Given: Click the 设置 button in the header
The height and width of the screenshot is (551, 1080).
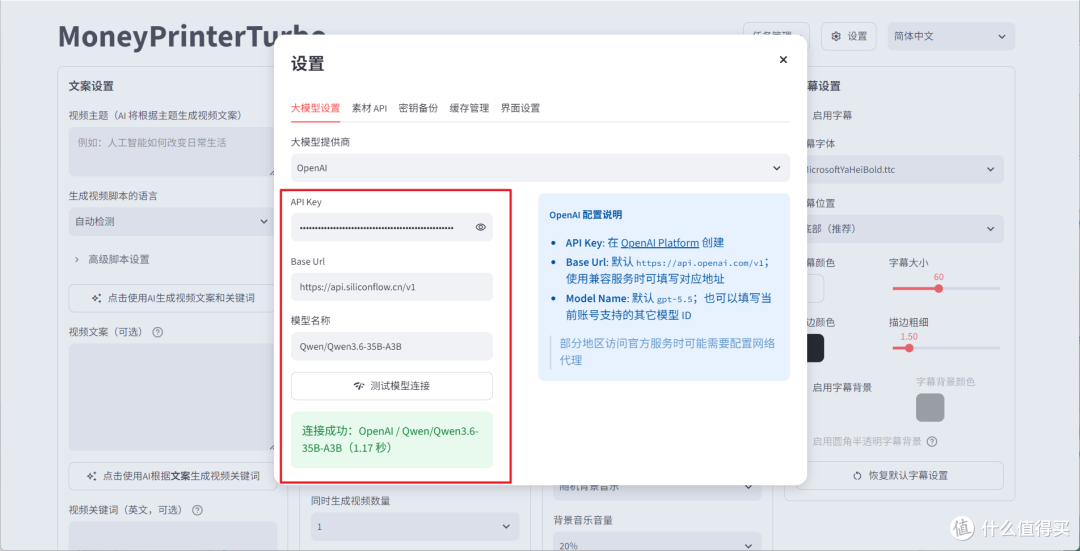Looking at the screenshot, I should [x=849, y=37].
